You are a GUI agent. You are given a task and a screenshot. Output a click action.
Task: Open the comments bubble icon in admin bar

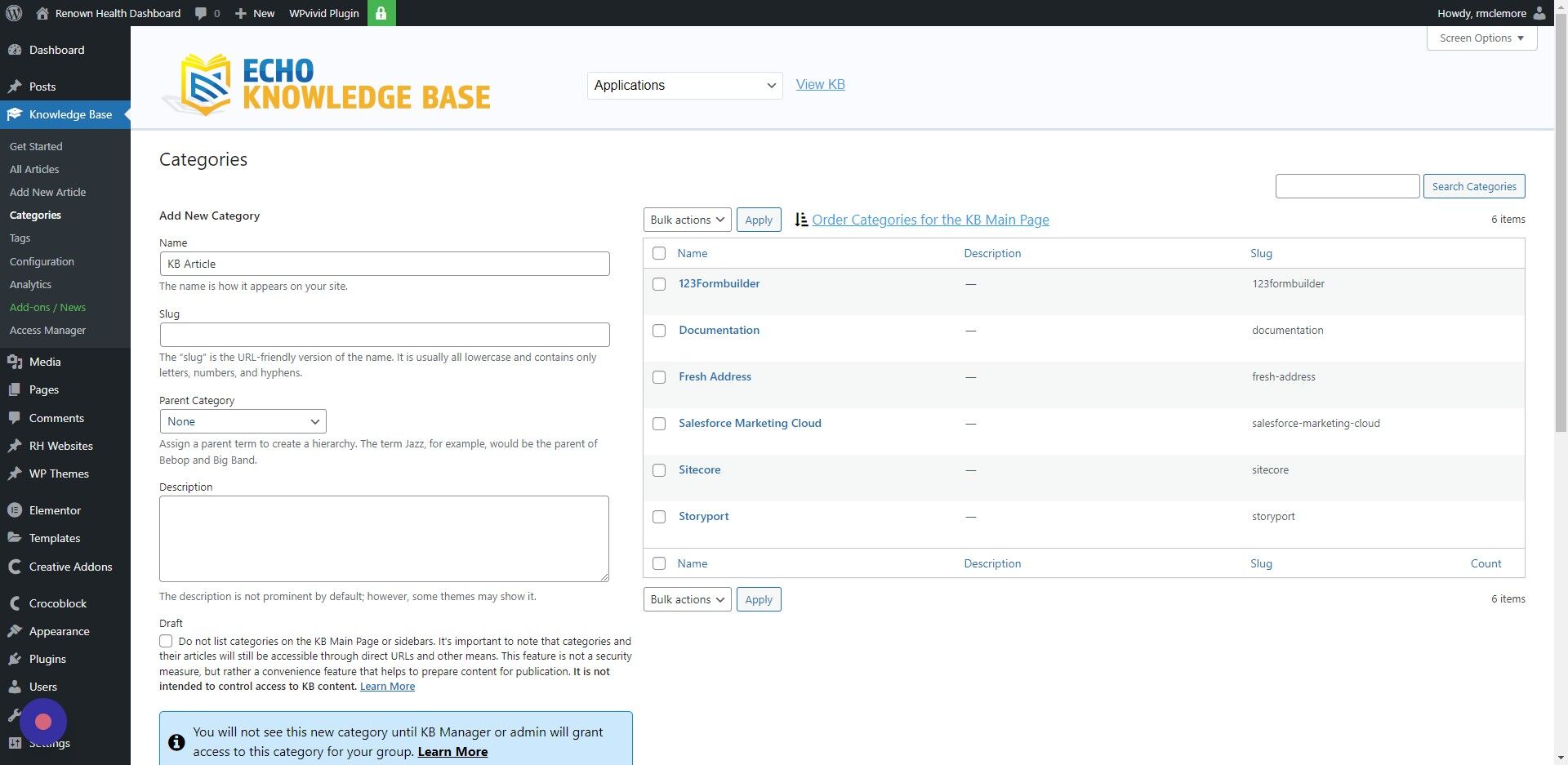(201, 13)
